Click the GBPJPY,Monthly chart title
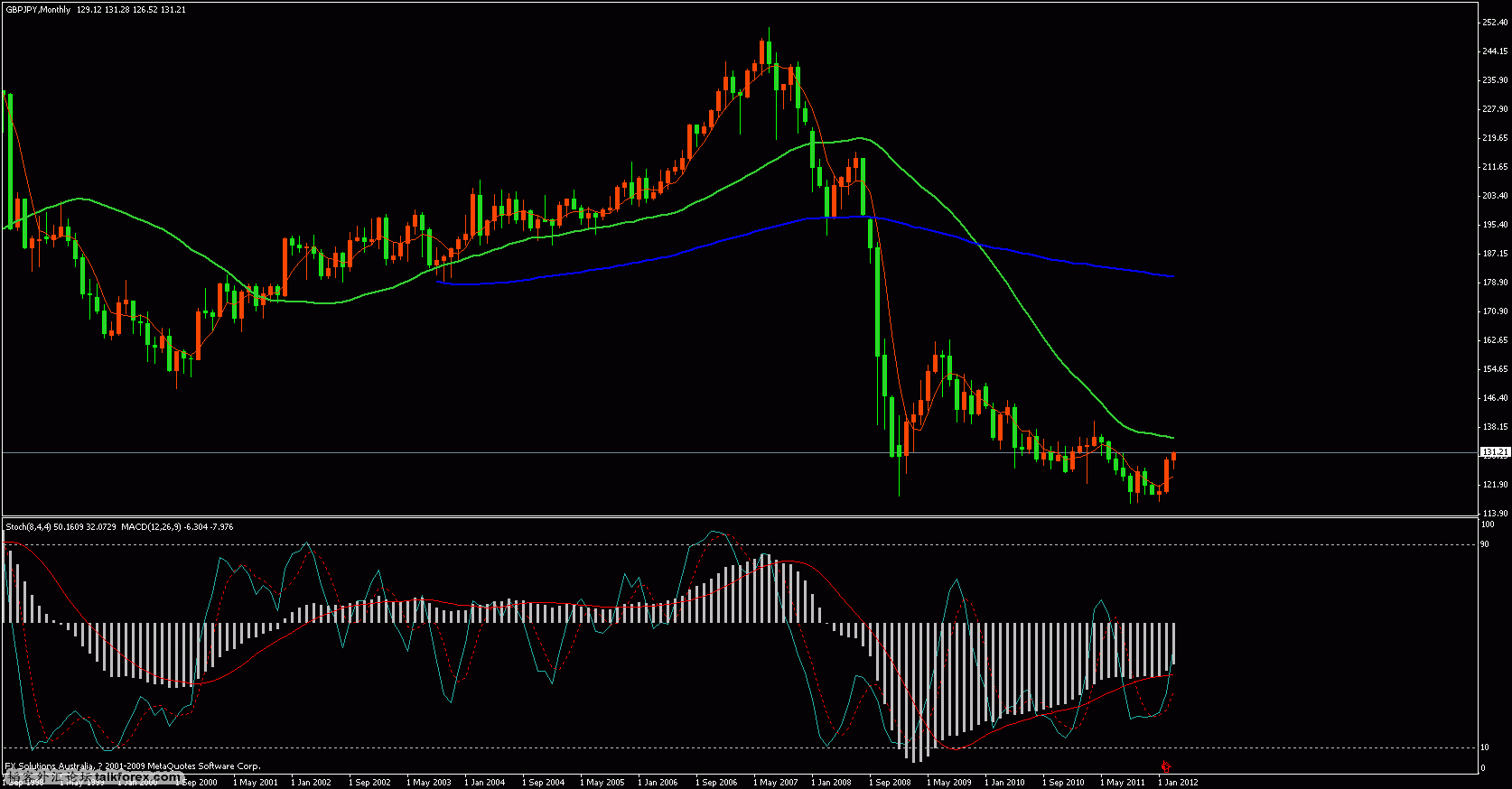Image resolution: width=1512 pixels, height=789 pixels. (x=38, y=10)
